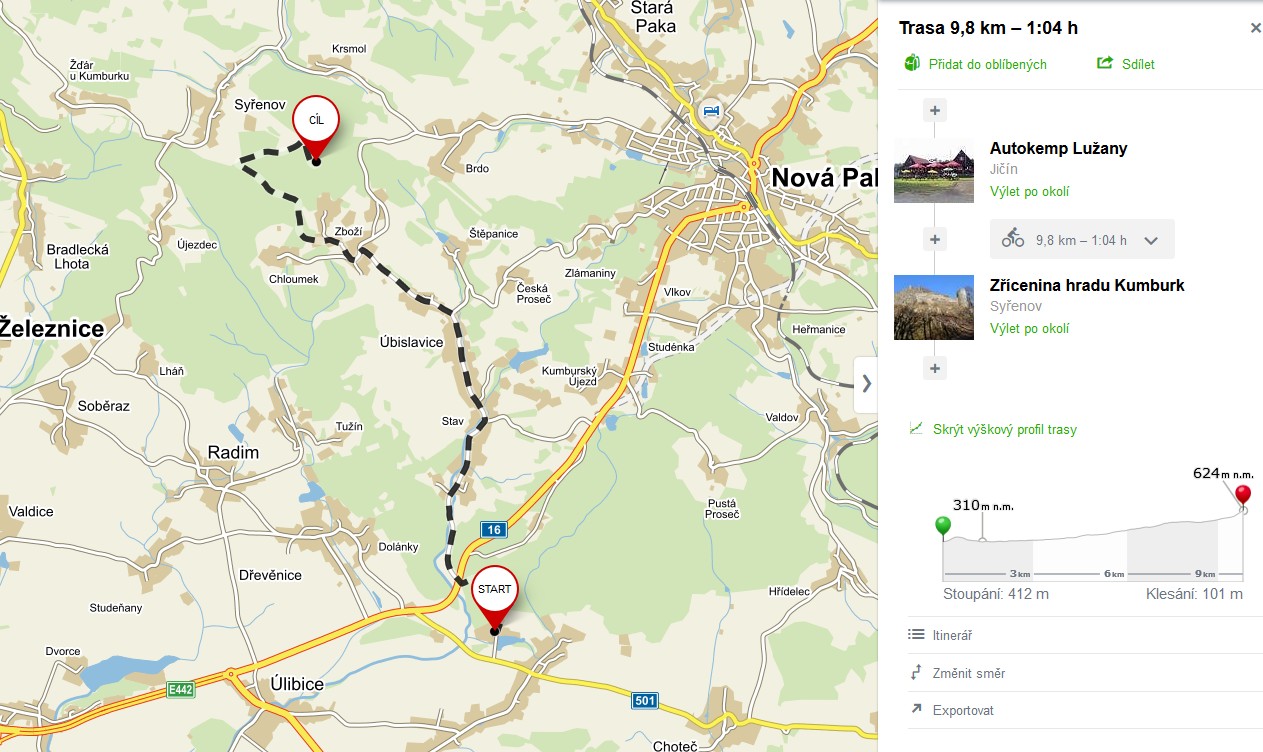Click the green start marker on elevation profile
Image resolution: width=1263 pixels, height=752 pixels.
click(942, 525)
